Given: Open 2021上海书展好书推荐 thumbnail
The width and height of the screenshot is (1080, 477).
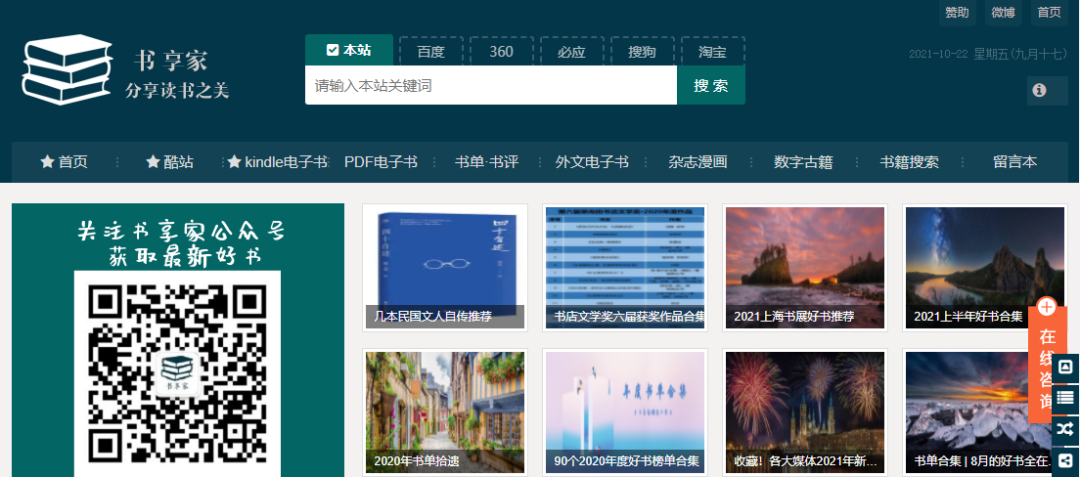Looking at the screenshot, I should [805, 268].
